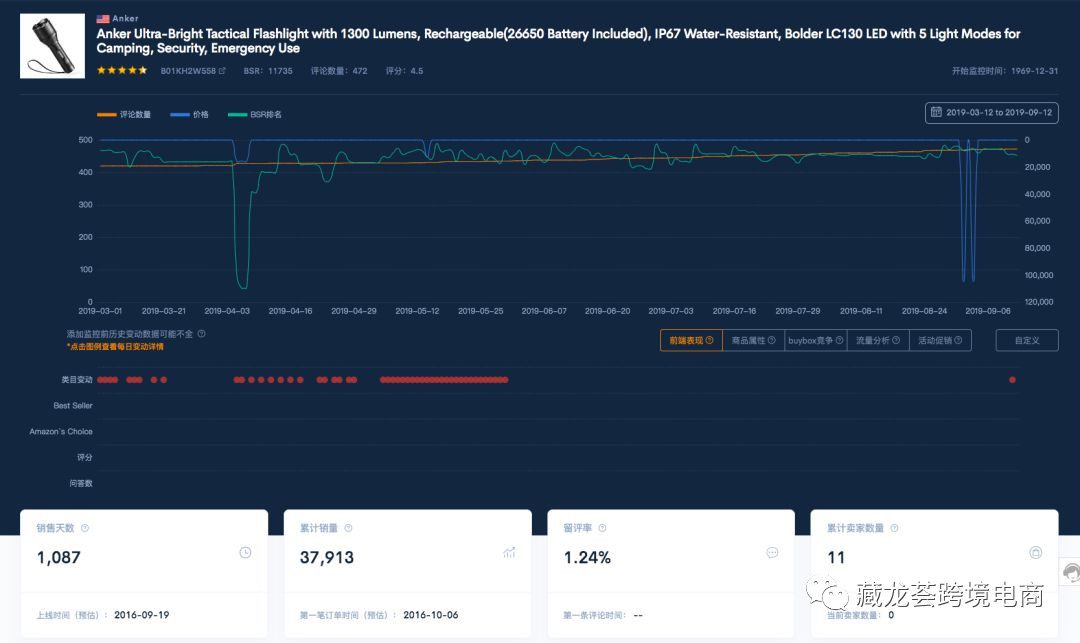Image resolution: width=1080 pixels, height=643 pixels.
Task: Open the 活动促销 tab
Action: click(940, 341)
